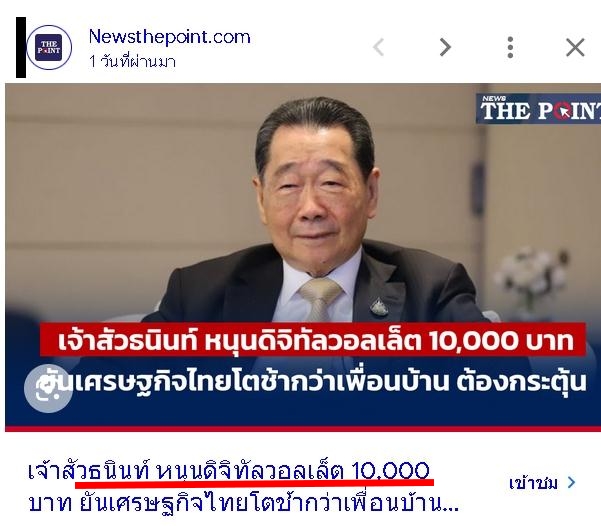This screenshot has width=601, height=526.
Task: Click The Point circular profile logo
Action: (49, 48)
